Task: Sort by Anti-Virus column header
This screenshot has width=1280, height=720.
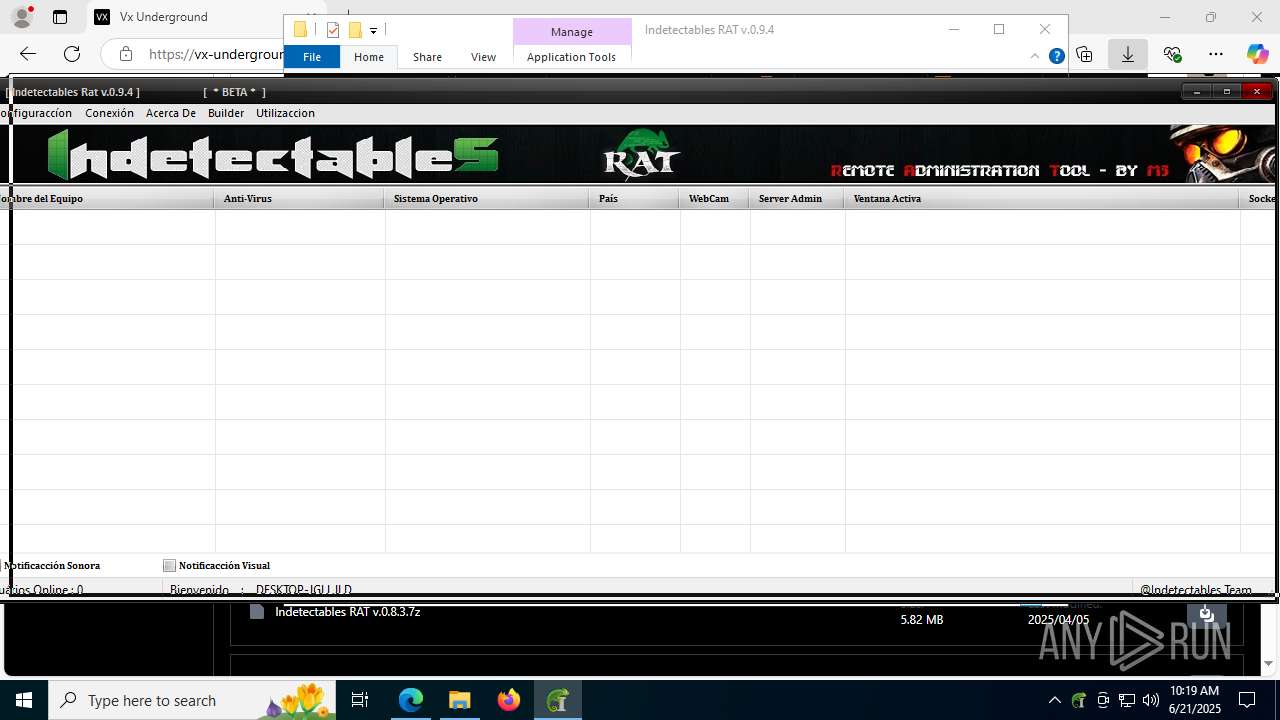Action: tap(299, 198)
